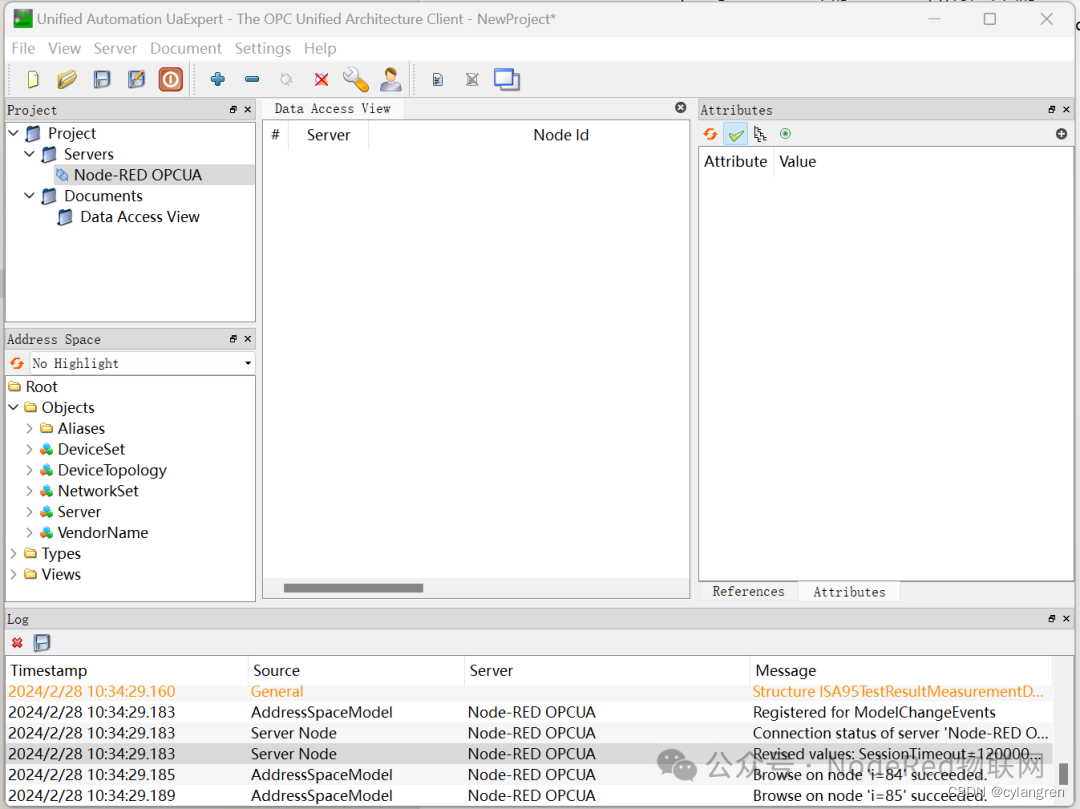Expand the Types folder in Address Space
This screenshot has height=809, width=1080.
click(14, 553)
